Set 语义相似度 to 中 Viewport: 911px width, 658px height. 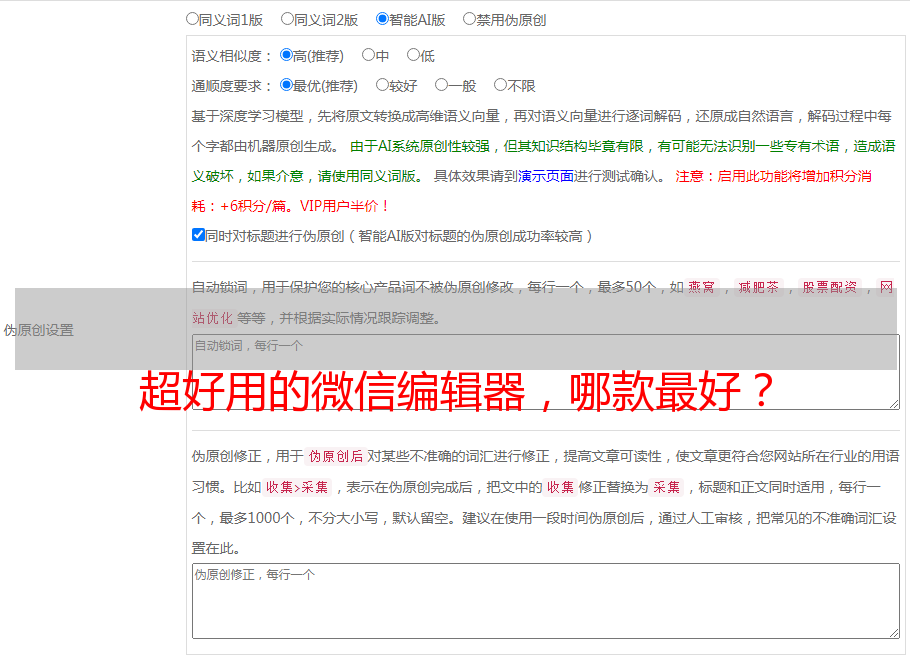368,55
